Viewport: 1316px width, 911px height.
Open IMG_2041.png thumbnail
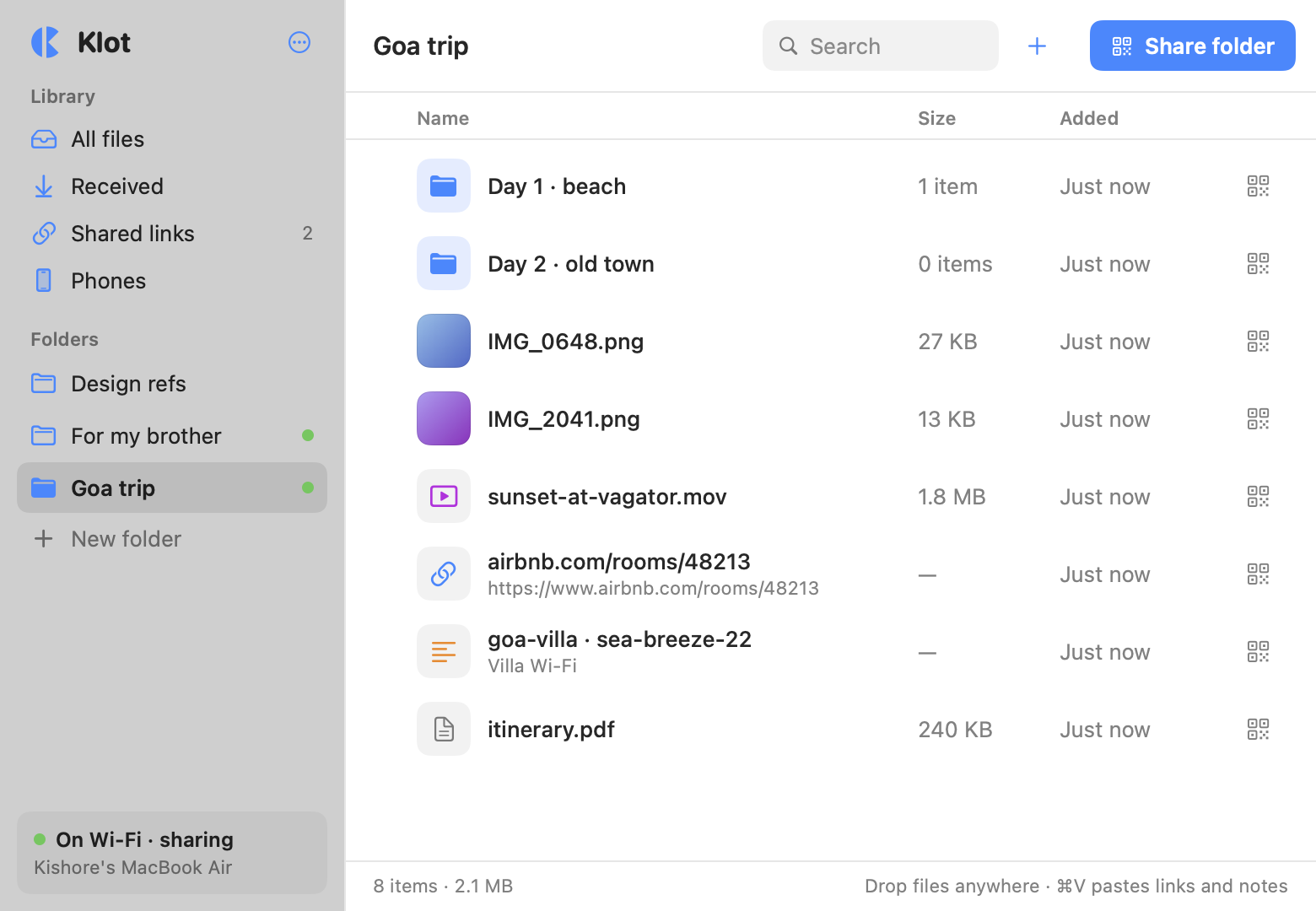[x=444, y=418]
